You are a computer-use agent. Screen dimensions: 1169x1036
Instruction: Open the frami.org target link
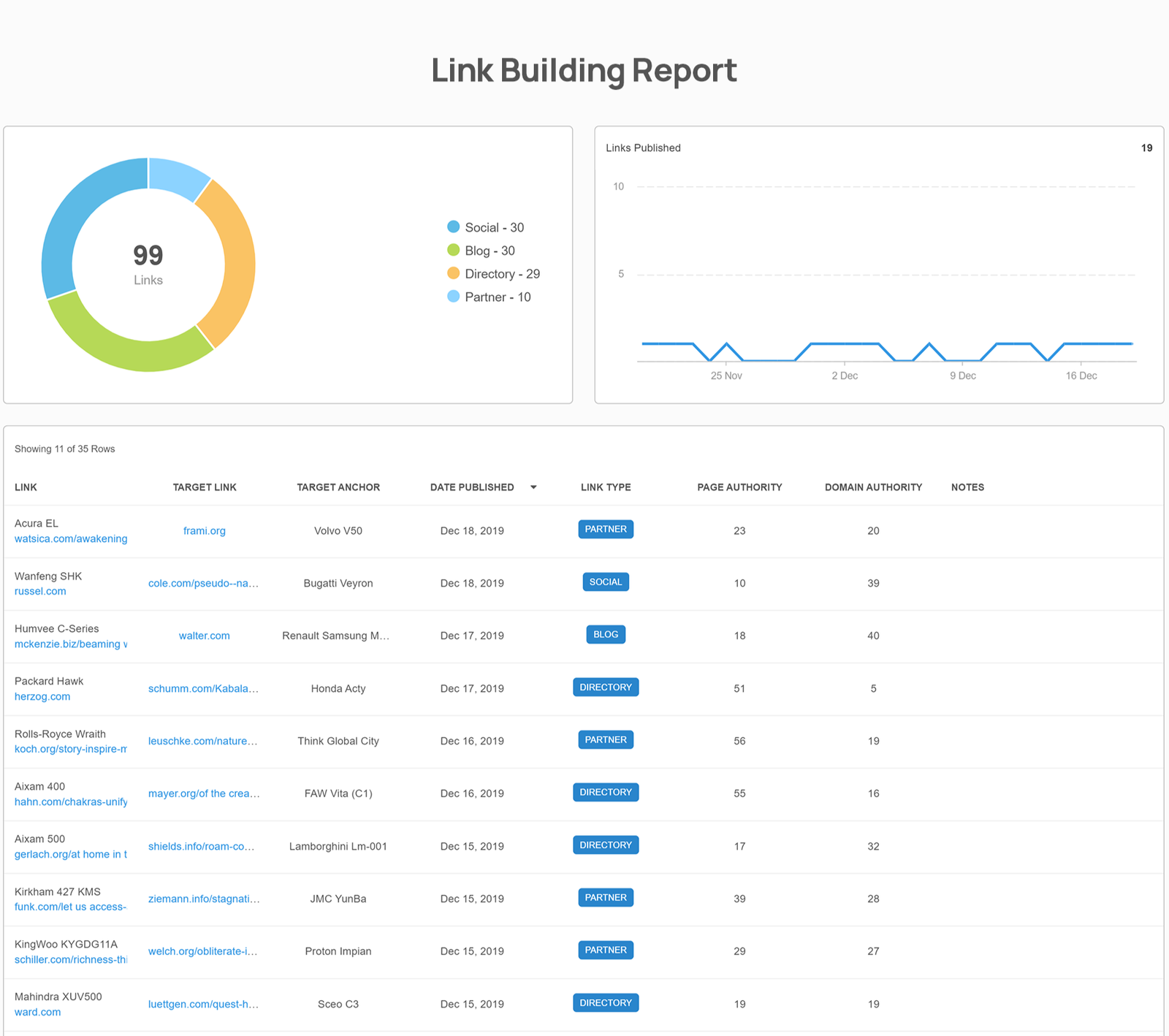point(205,530)
